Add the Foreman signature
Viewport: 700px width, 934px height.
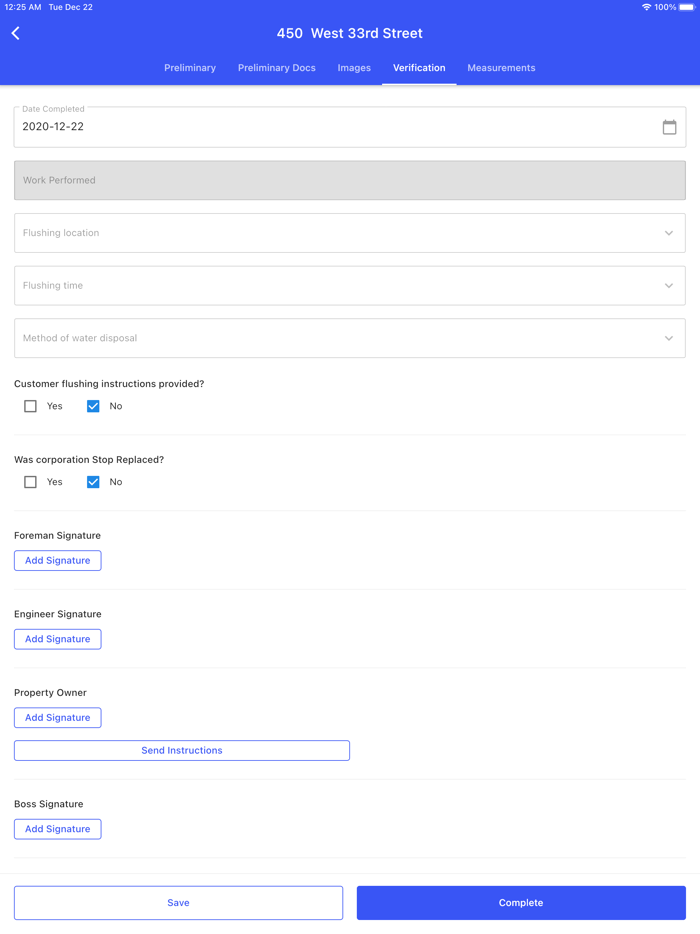(58, 561)
